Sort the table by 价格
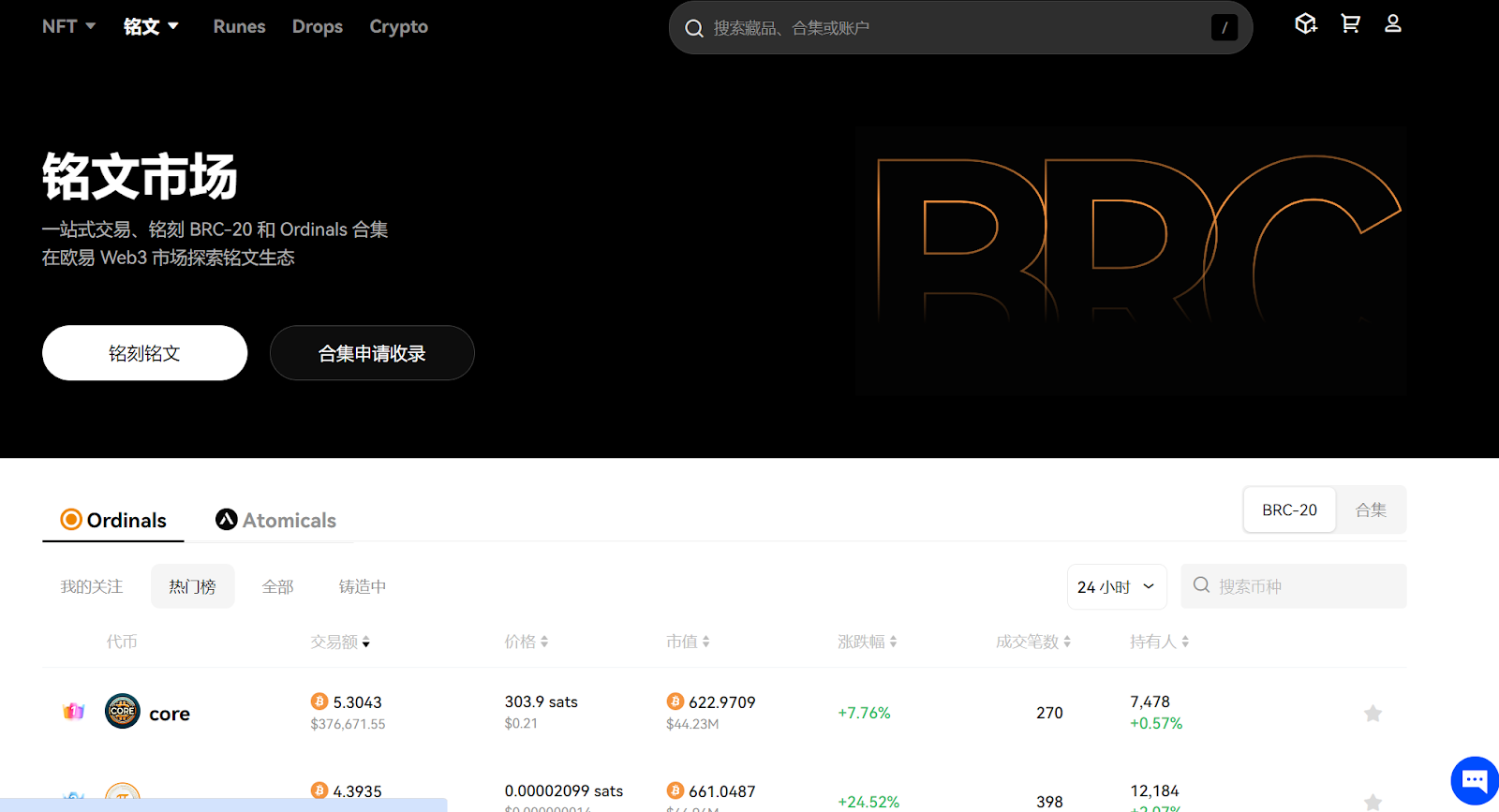The image size is (1499, 812). (x=527, y=642)
